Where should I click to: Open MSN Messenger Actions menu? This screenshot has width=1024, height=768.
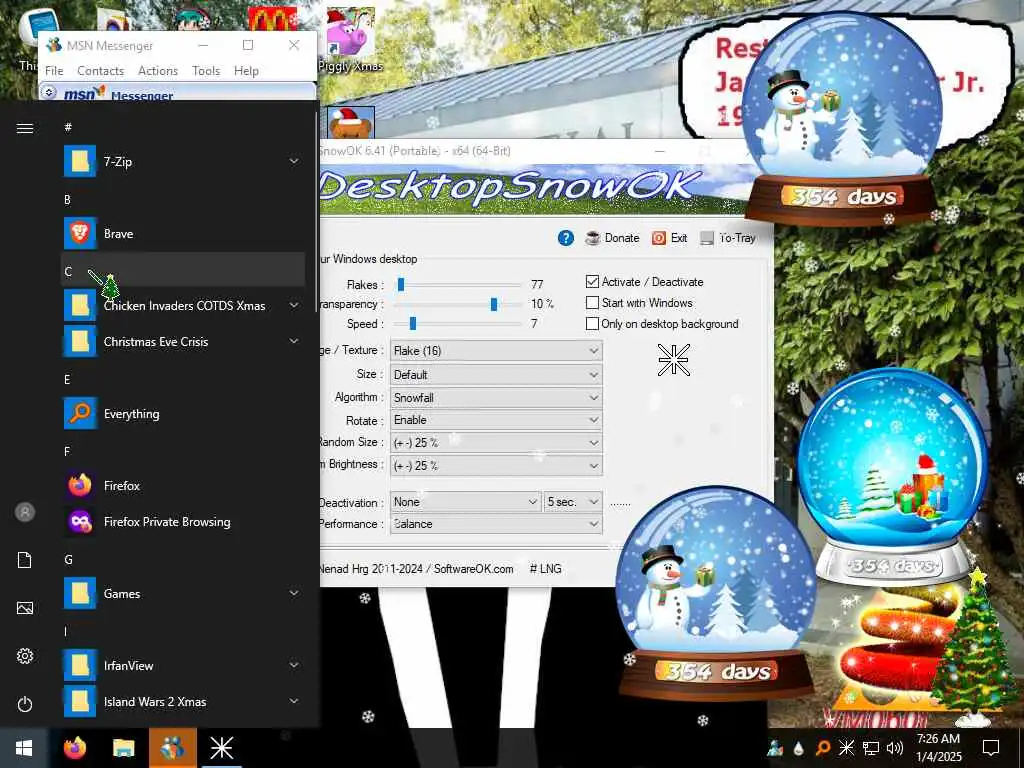tap(158, 71)
